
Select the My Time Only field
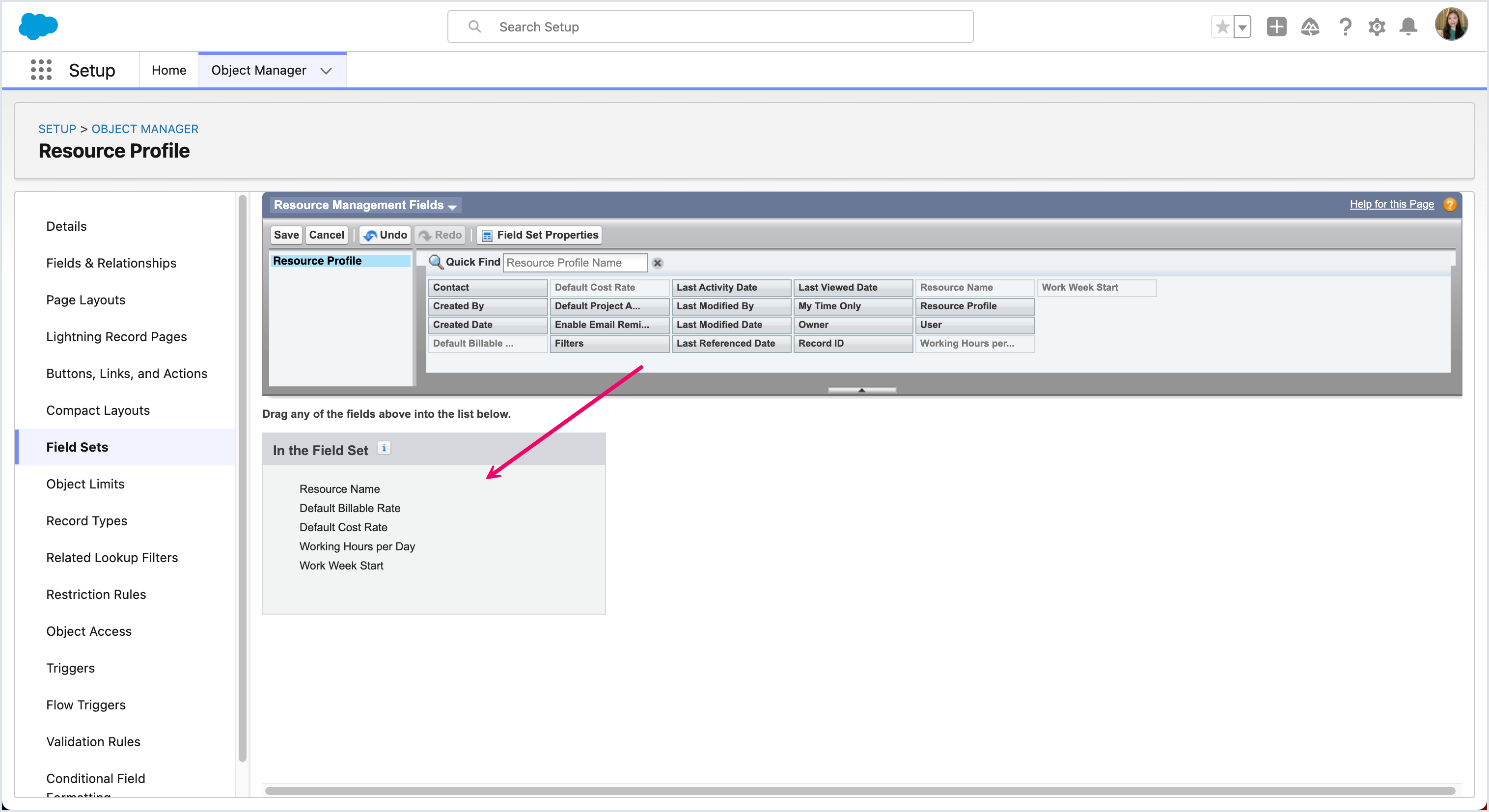(853, 306)
